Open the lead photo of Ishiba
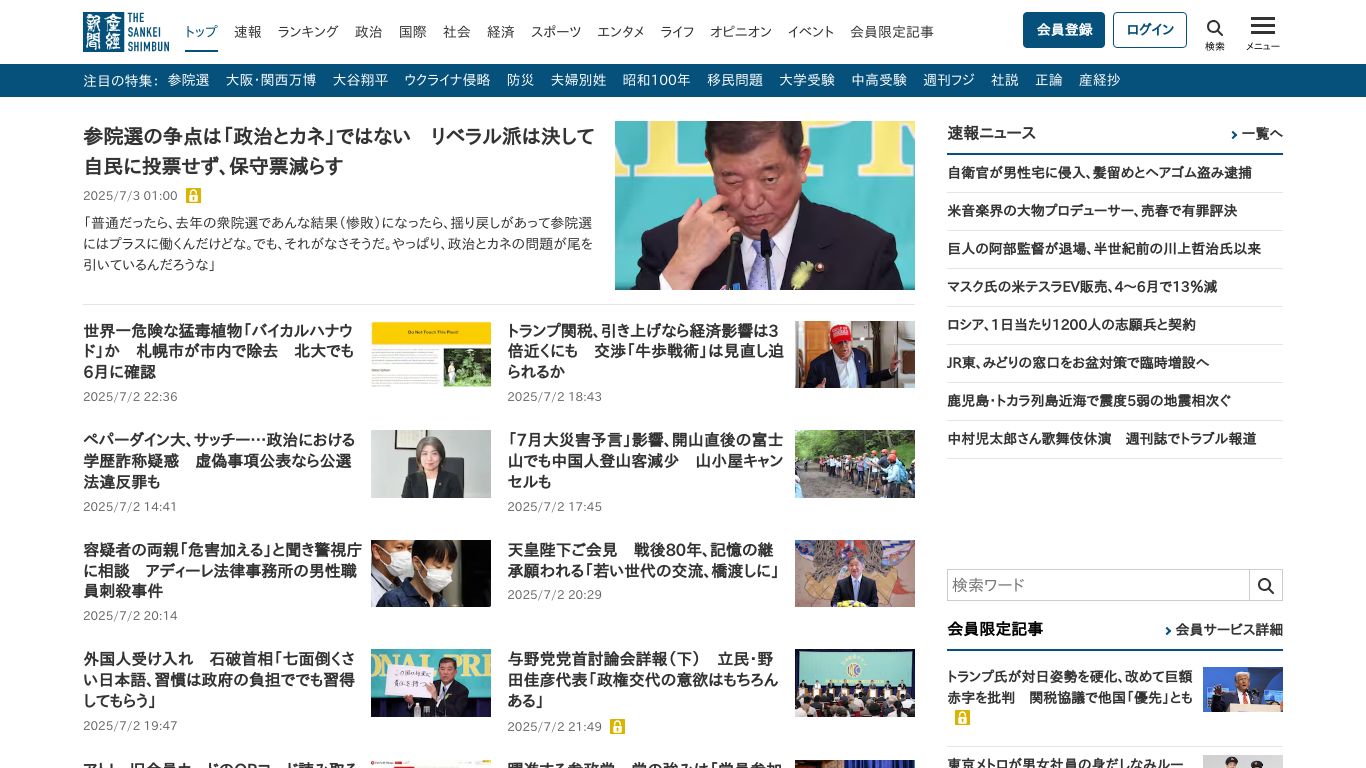This screenshot has width=1366, height=768. click(x=765, y=205)
